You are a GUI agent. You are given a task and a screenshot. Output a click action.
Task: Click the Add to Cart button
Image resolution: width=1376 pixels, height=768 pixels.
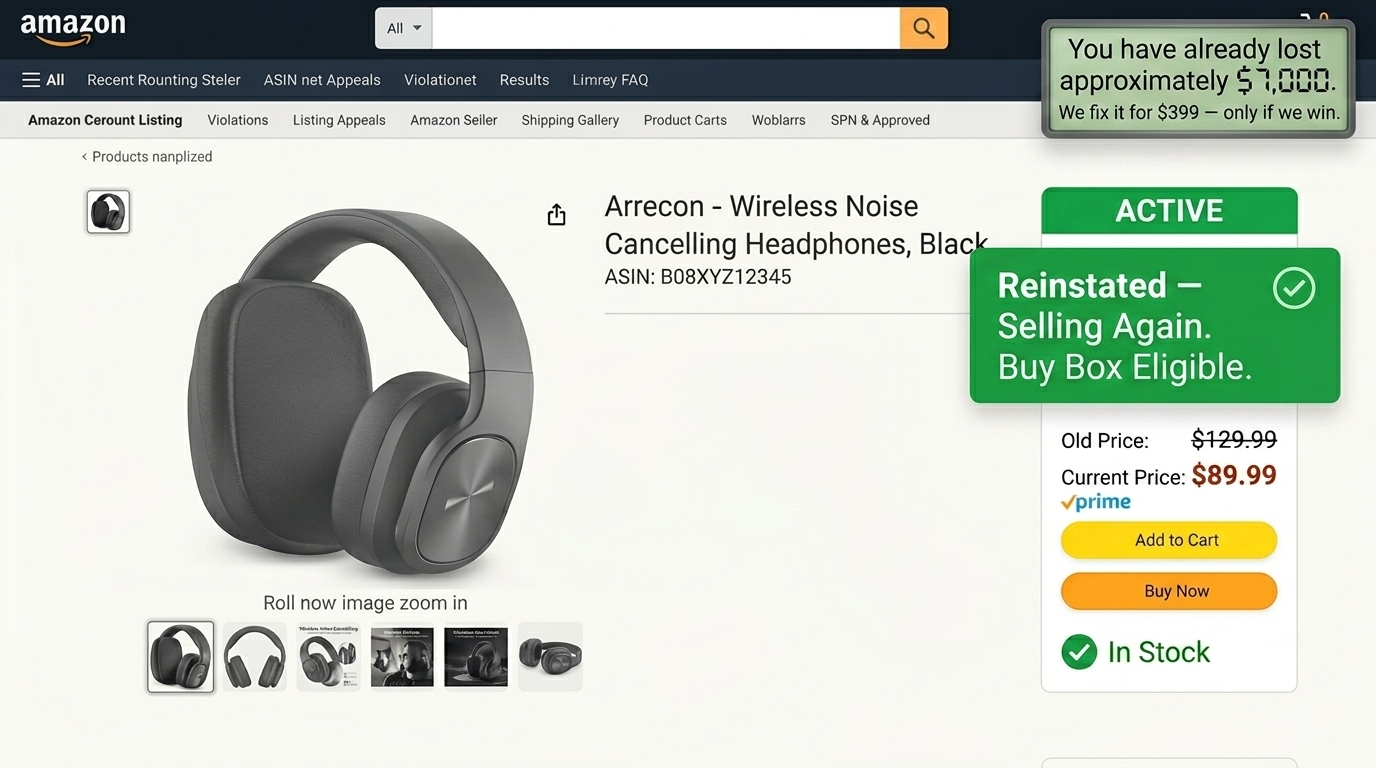(x=1168, y=540)
